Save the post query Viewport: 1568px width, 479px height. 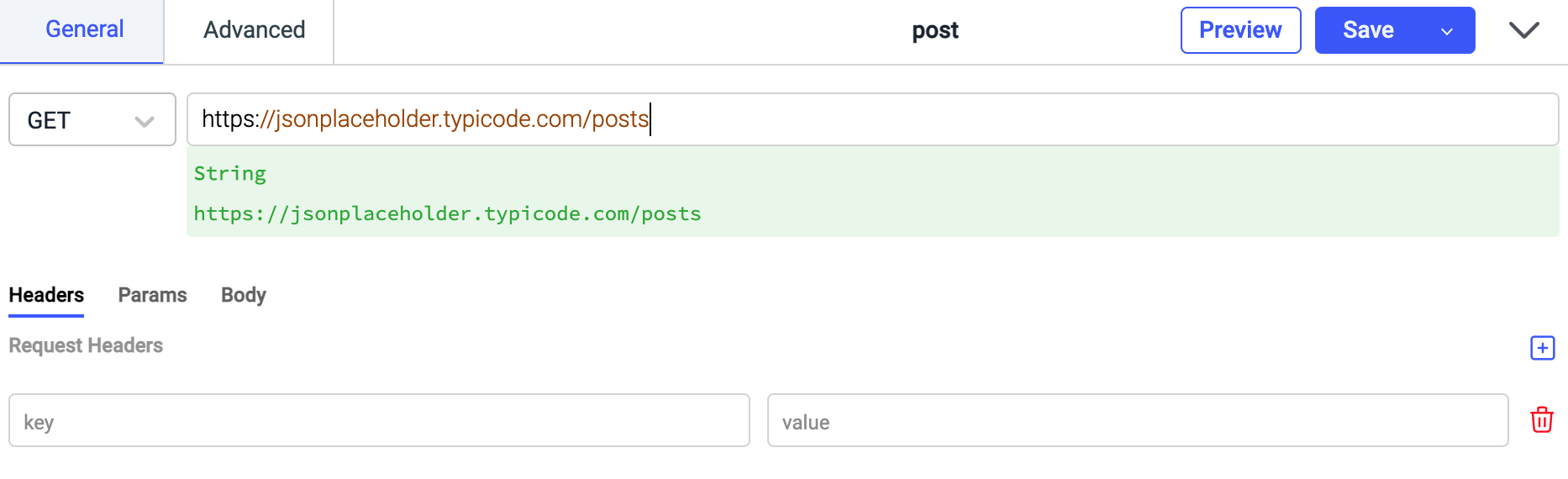pos(1368,30)
